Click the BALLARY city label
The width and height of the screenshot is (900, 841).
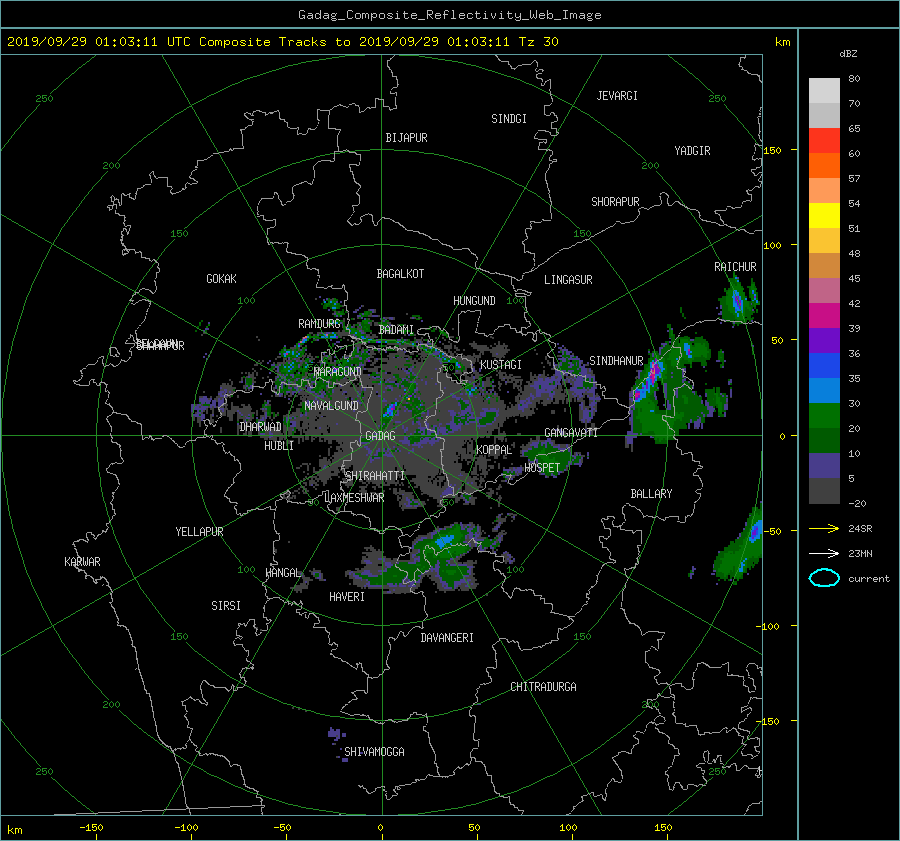coord(651,494)
